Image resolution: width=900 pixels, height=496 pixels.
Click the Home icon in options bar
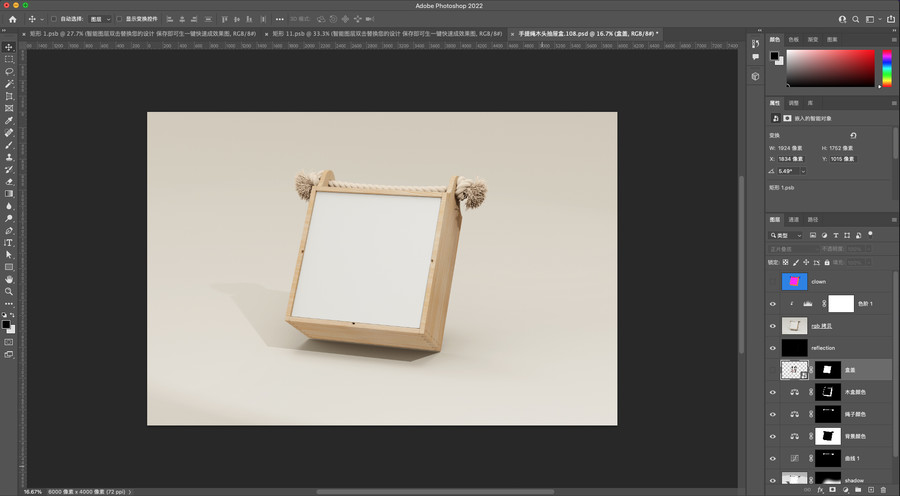click(13, 19)
